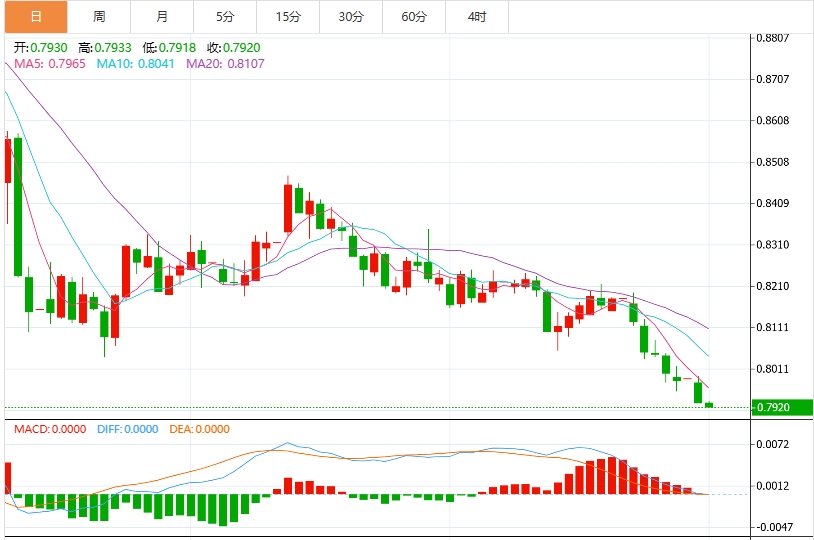The image size is (814, 540).
Task: Click the 0.8608 price axis label
Action: (772, 120)
